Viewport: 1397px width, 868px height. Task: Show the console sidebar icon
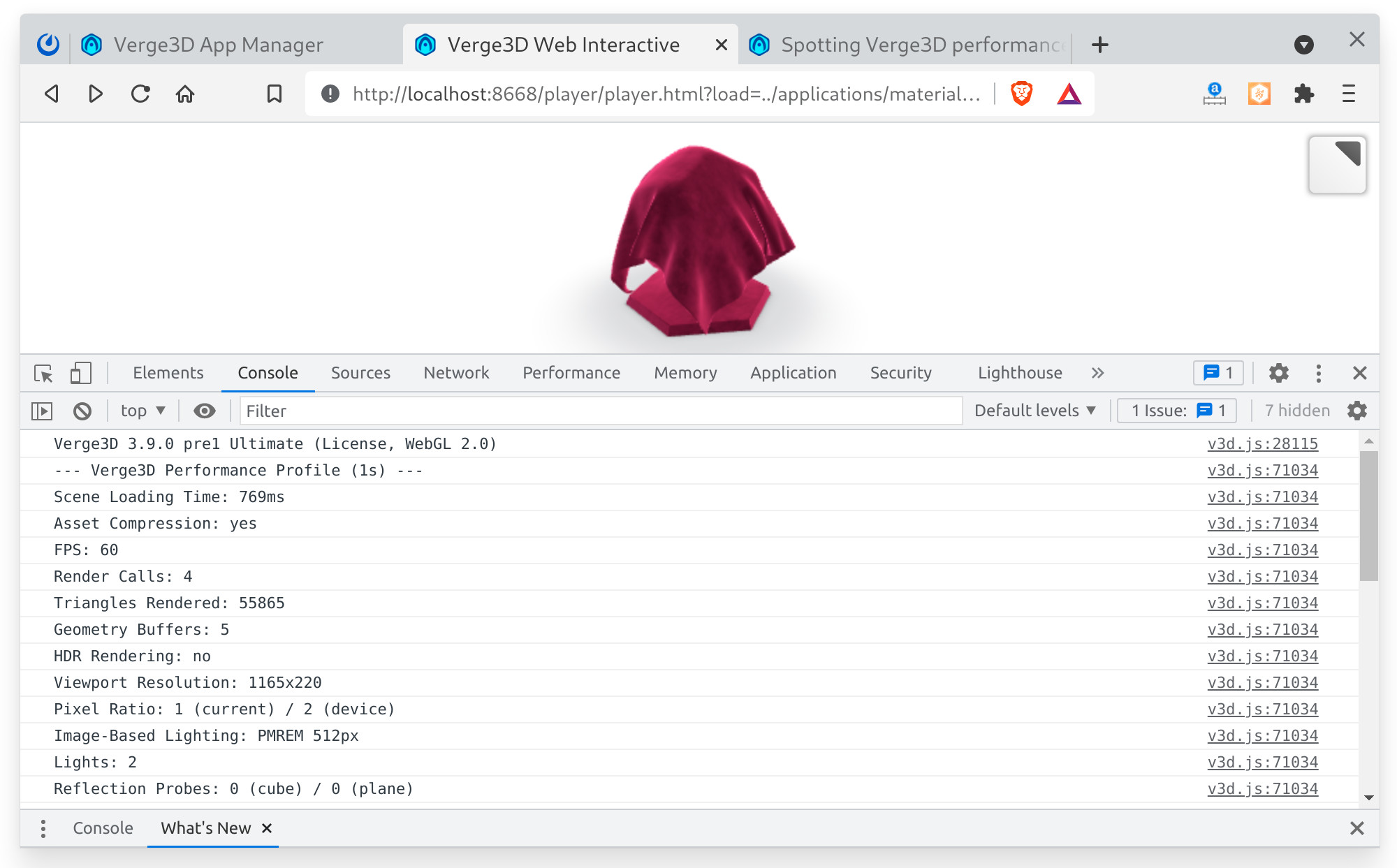(x=42, y=411)
